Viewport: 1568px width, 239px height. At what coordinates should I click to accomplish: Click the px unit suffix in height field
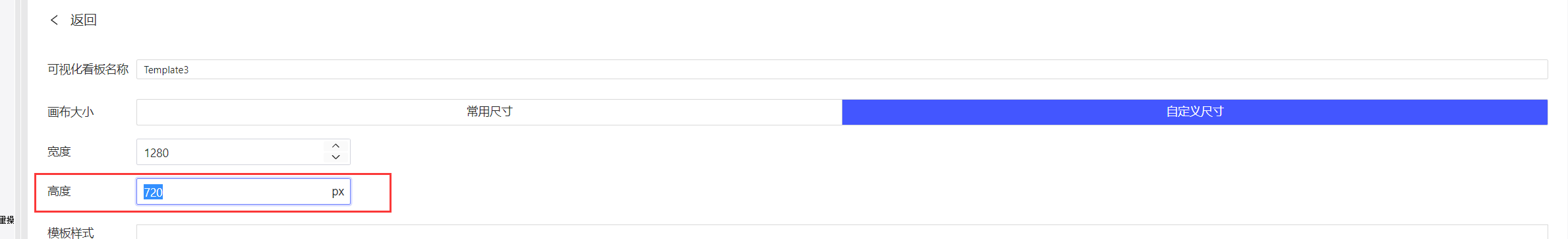click(337, 191)
